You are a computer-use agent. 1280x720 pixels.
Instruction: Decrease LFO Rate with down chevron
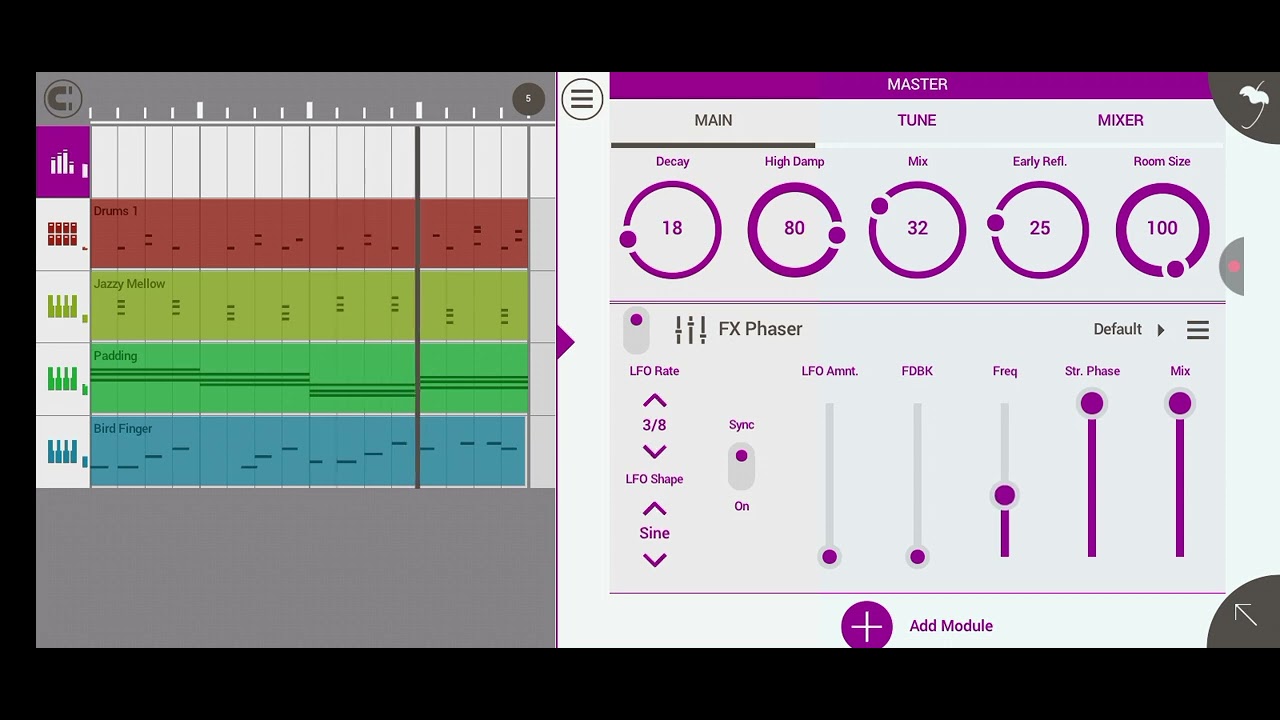[x=654, y=451]
